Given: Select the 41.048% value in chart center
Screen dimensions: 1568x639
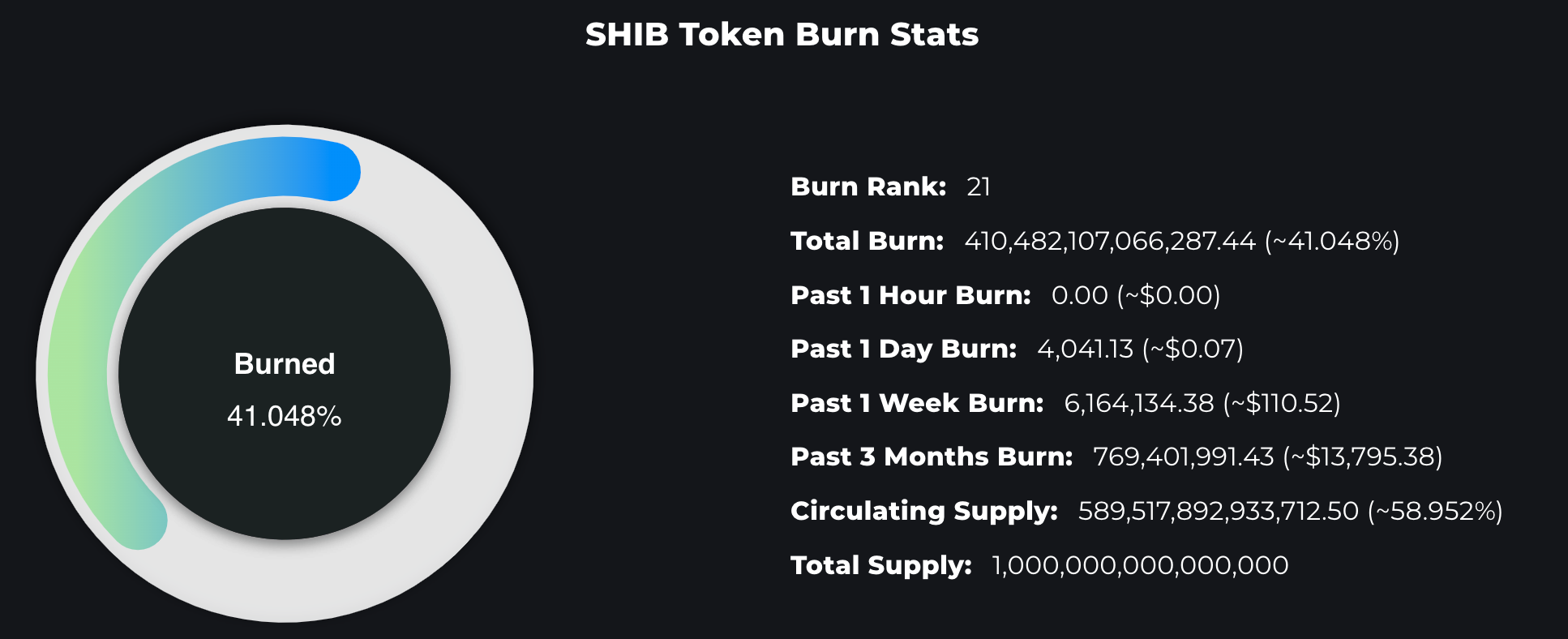Looking at the screenshot, I should [x=284, y=416].
